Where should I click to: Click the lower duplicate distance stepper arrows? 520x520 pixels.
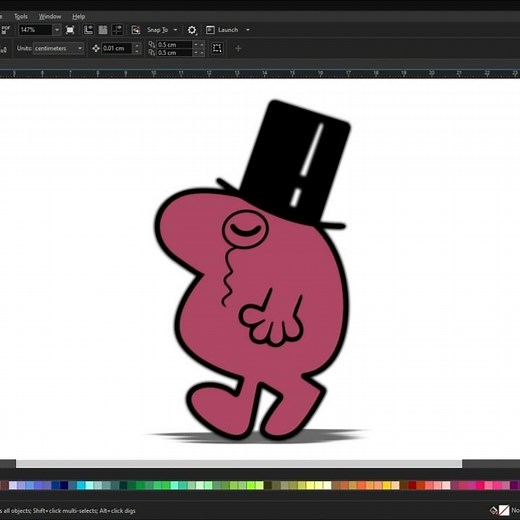click(x=199, y=53)
